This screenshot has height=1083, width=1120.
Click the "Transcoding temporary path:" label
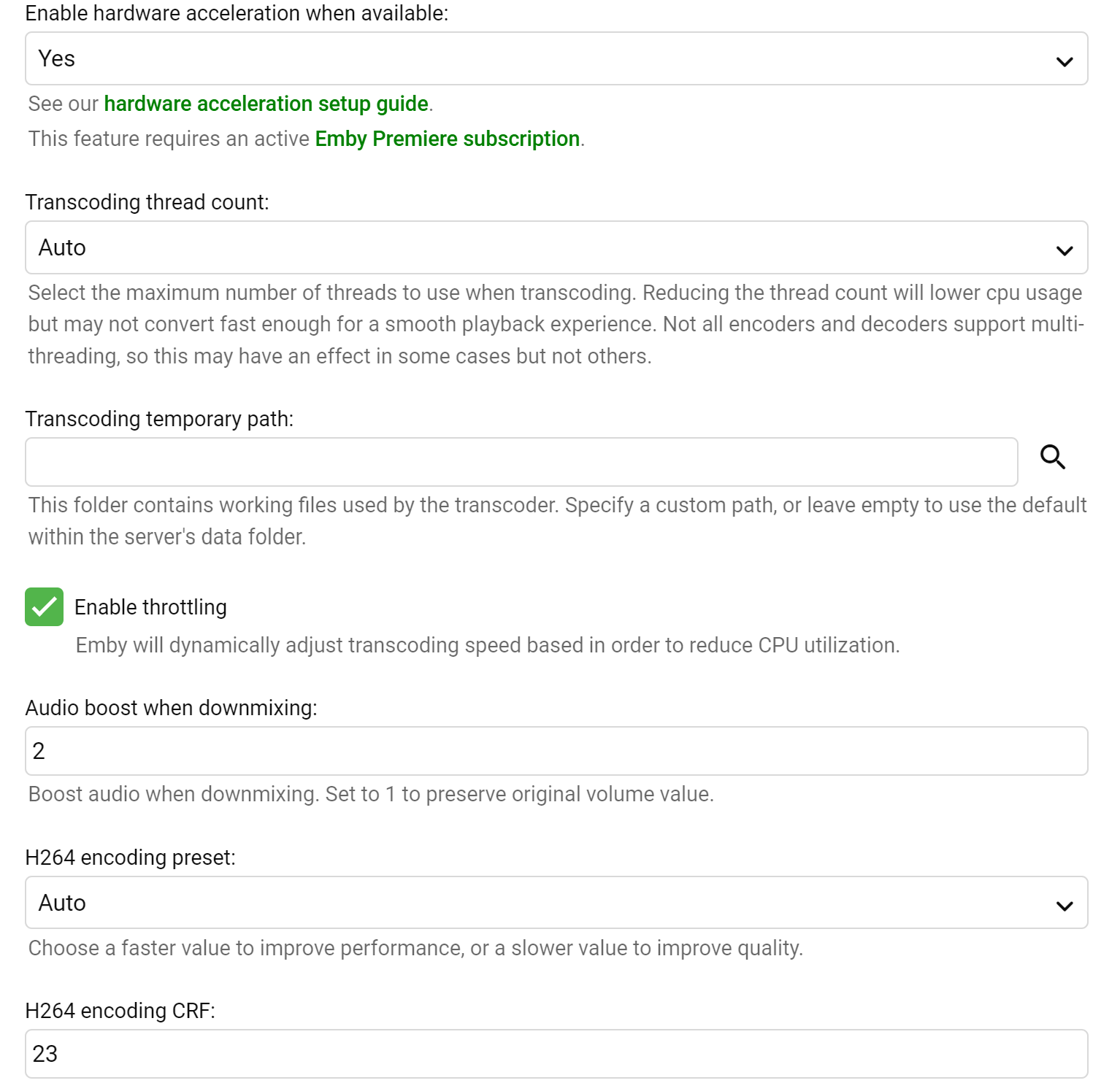pyautogui.click(x=159, y=419)
